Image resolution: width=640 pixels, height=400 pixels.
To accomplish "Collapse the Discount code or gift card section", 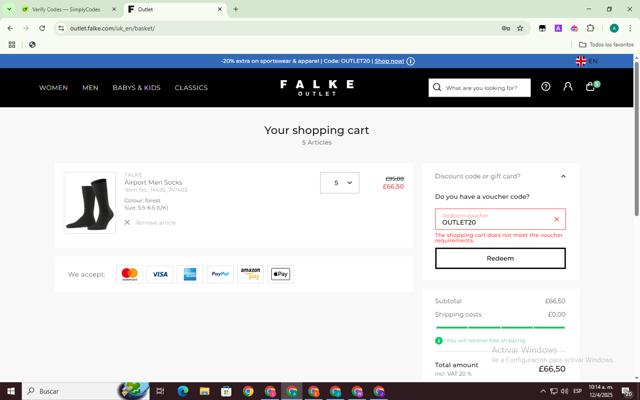I will [563, 176].
